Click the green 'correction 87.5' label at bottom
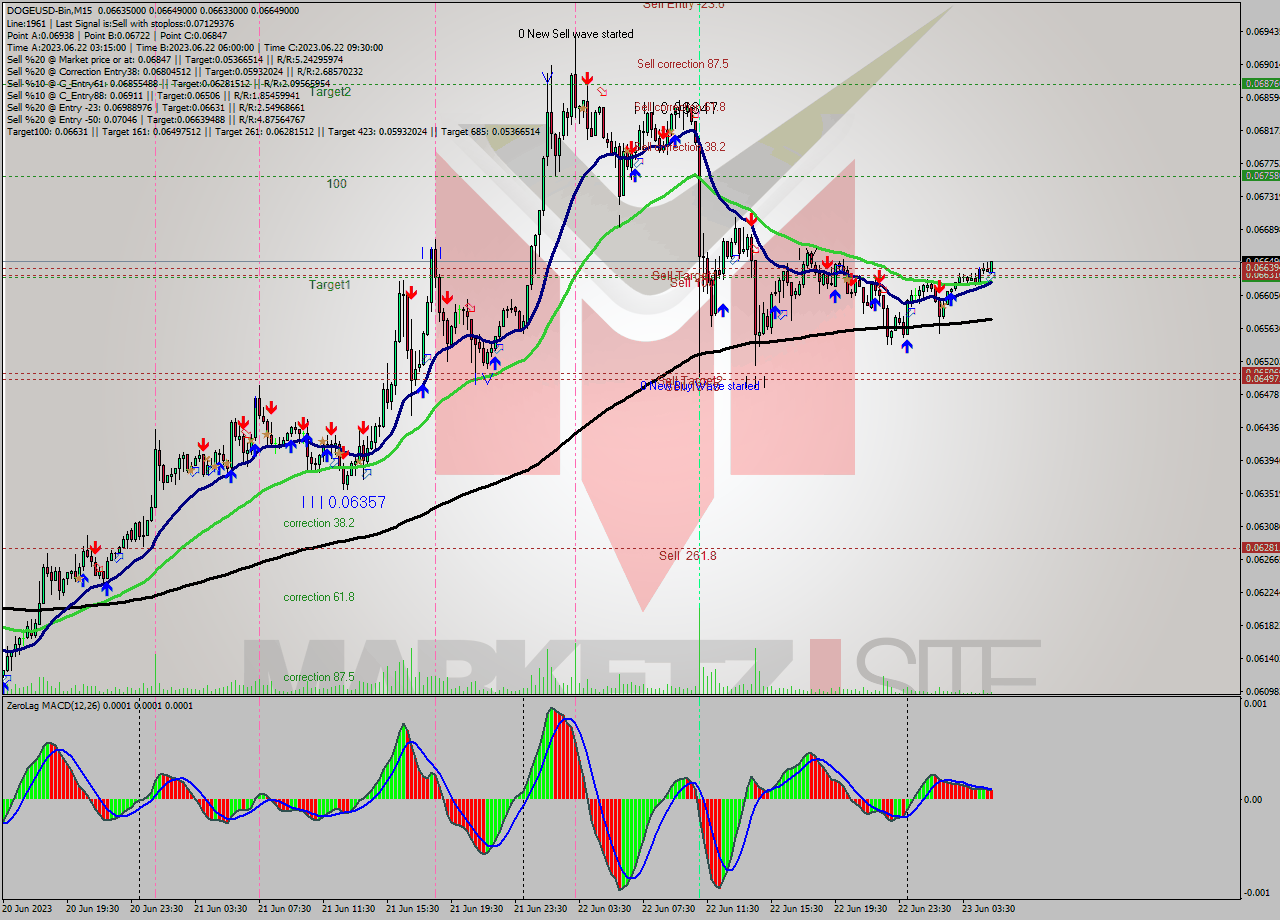 (x=318, y=677)
